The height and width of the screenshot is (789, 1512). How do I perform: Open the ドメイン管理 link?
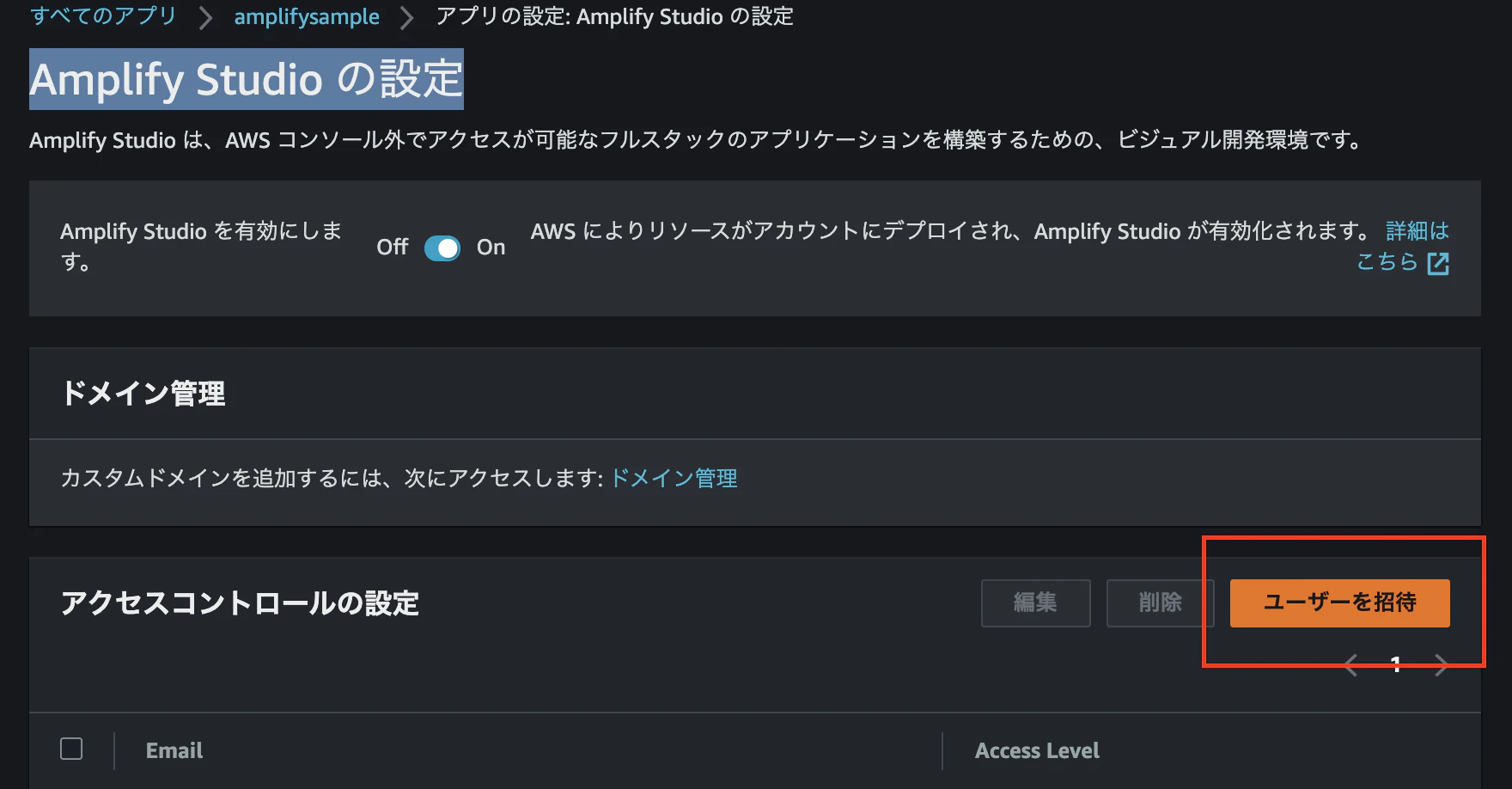click(674, 478)
